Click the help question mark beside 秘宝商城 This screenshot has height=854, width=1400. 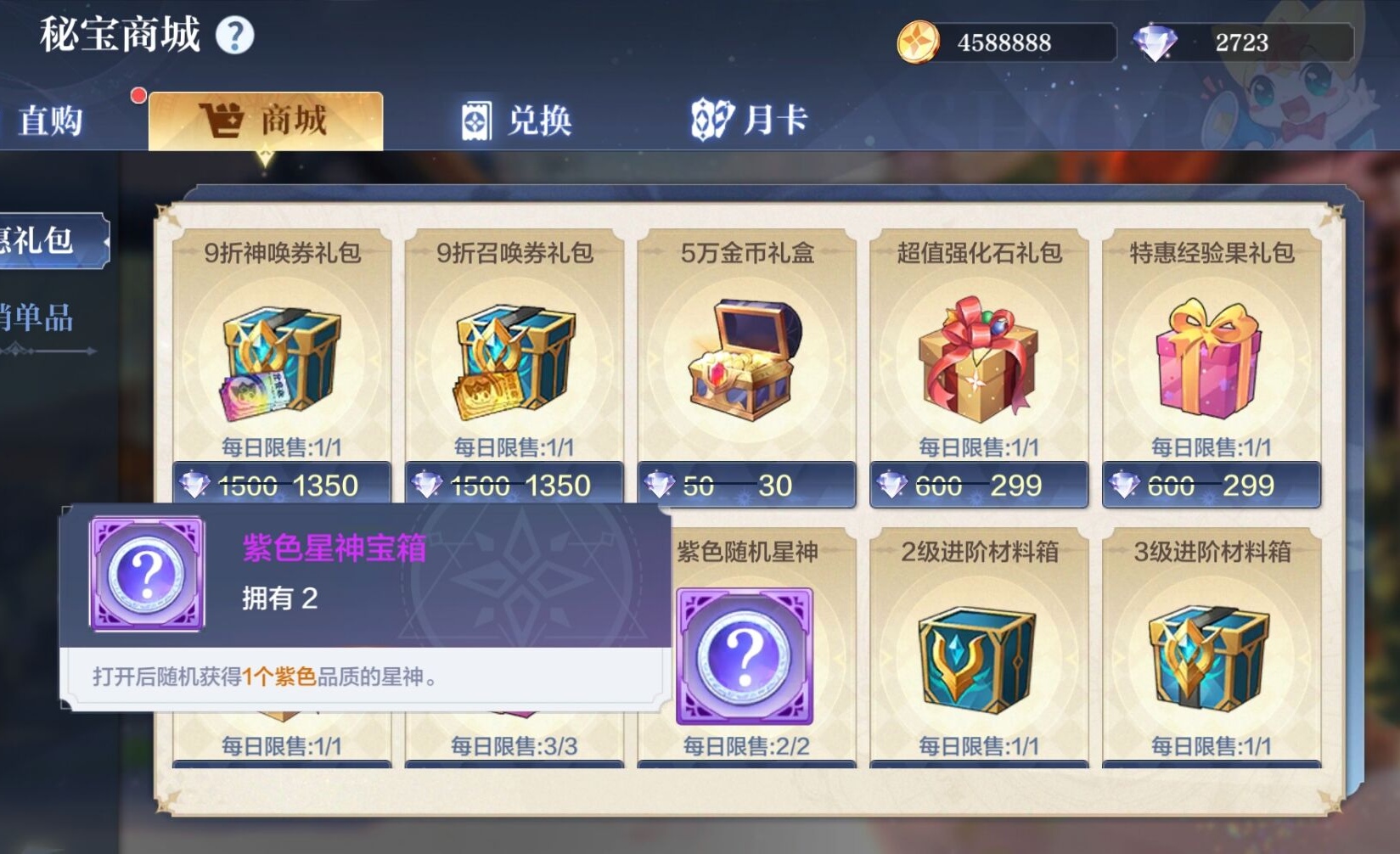[x=235, y=36]
